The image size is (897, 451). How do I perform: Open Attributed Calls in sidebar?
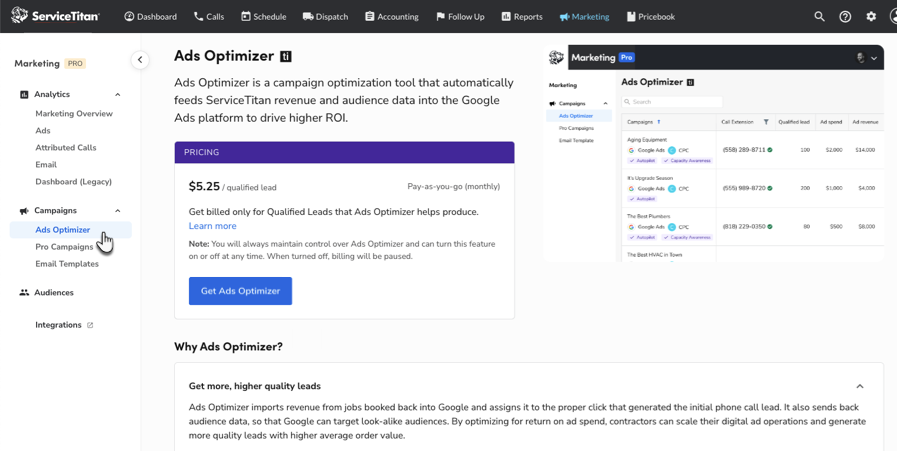click(x=66, y=147)
